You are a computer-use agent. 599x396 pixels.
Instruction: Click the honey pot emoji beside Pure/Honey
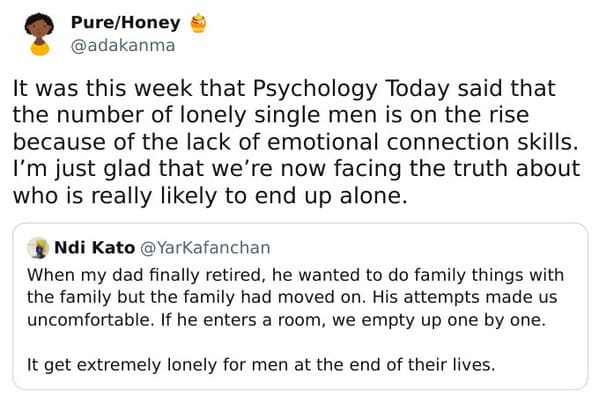coord(198,23)
